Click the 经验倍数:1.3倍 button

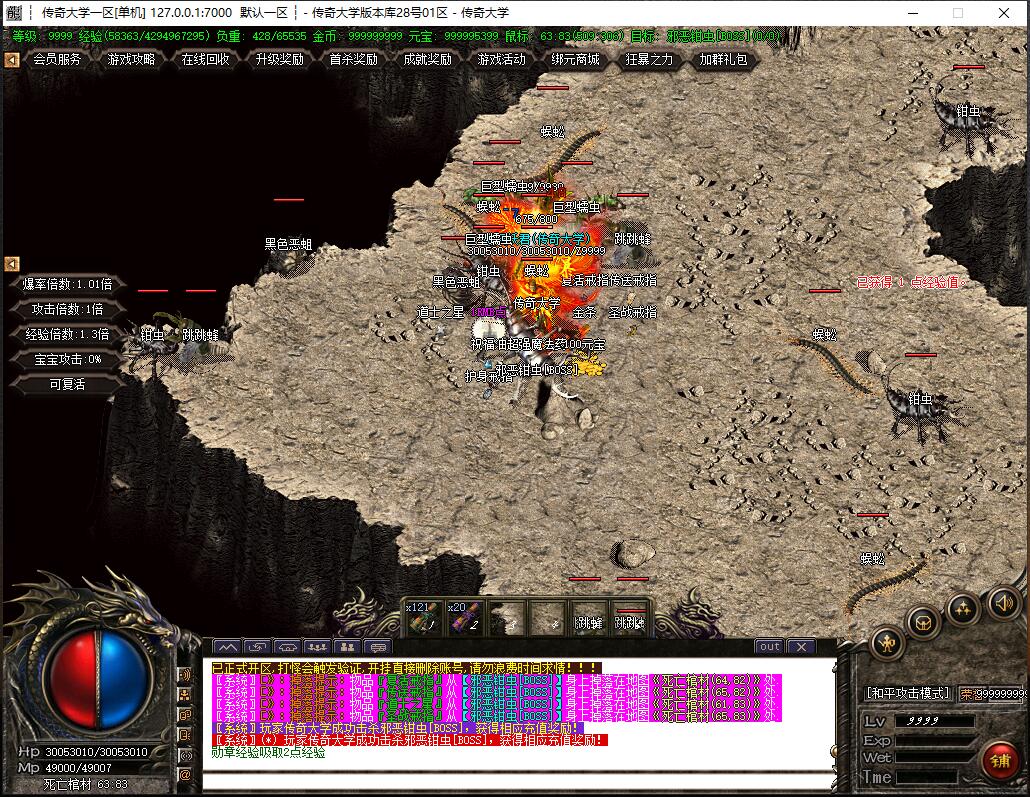coord(67,334)
